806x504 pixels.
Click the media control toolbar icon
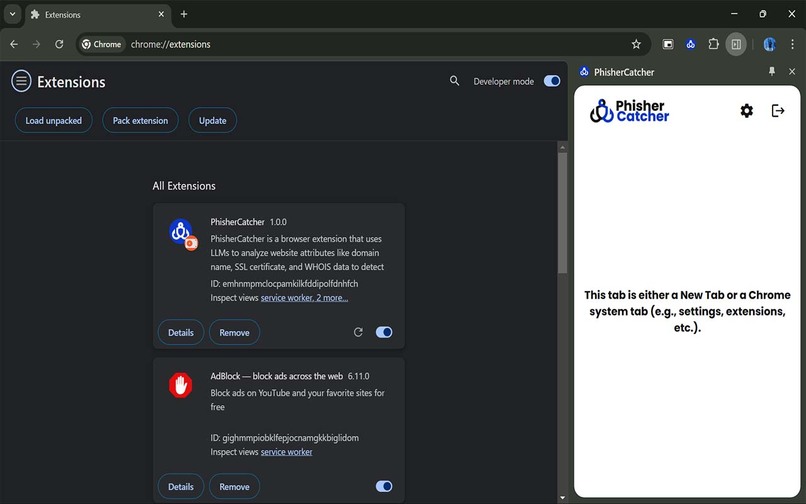point(668,44)
